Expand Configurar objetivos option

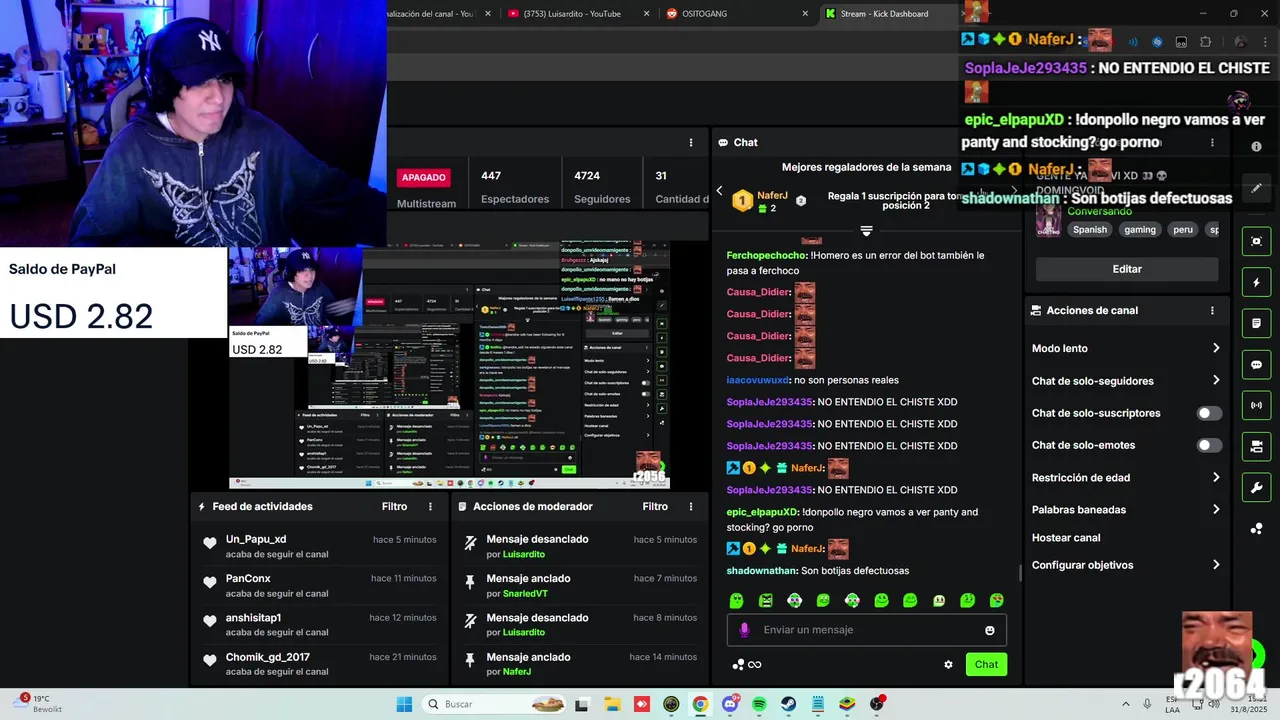point(1216,565)
